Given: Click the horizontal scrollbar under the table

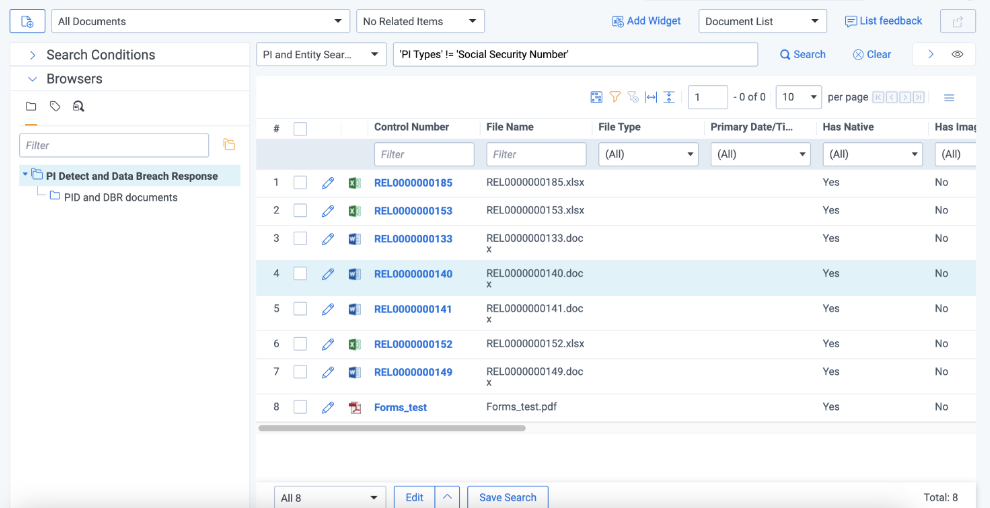Looking at the screenshot, I should (x=392, y=428).
